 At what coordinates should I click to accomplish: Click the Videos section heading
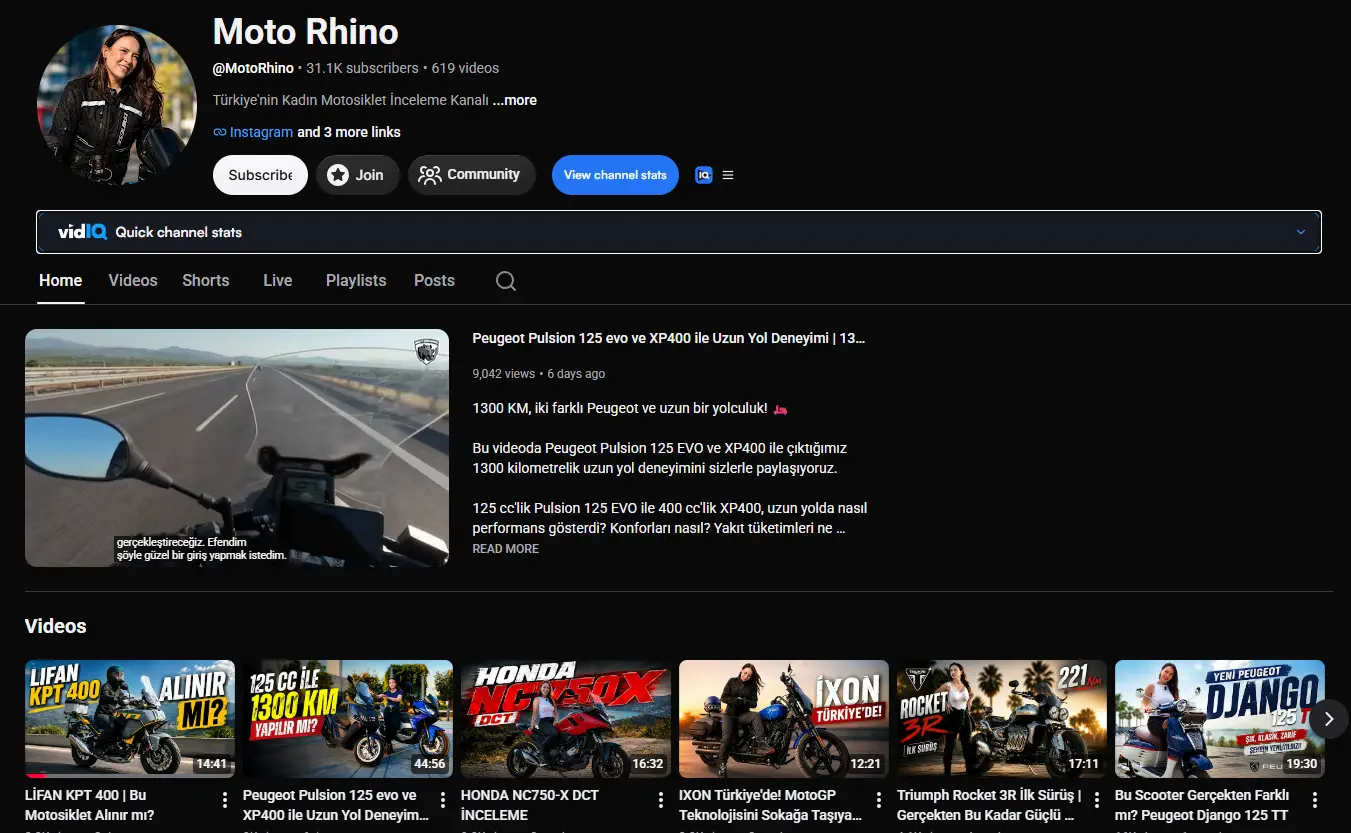(56, 626)
